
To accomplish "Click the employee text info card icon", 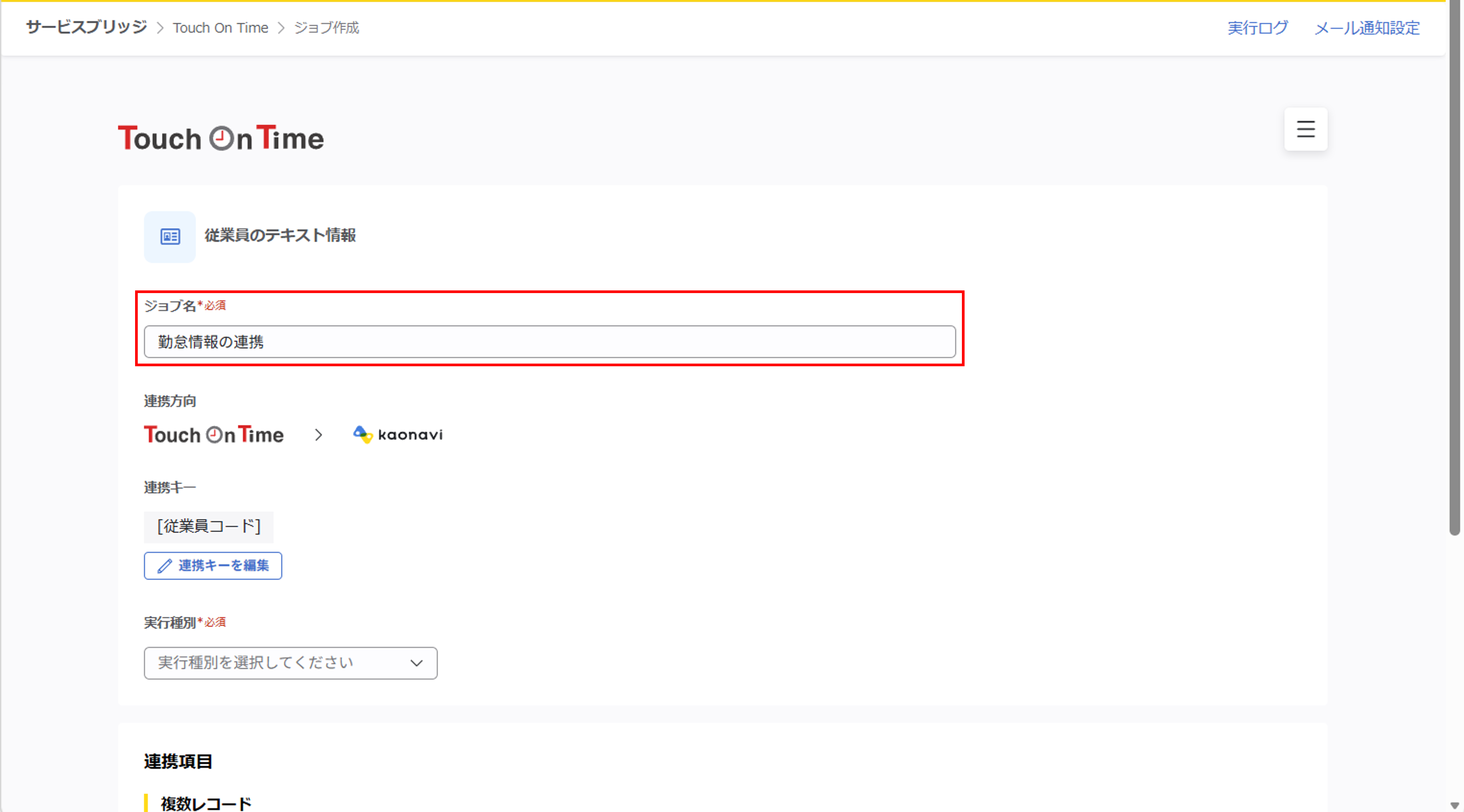I will click(x=169, y=237).
